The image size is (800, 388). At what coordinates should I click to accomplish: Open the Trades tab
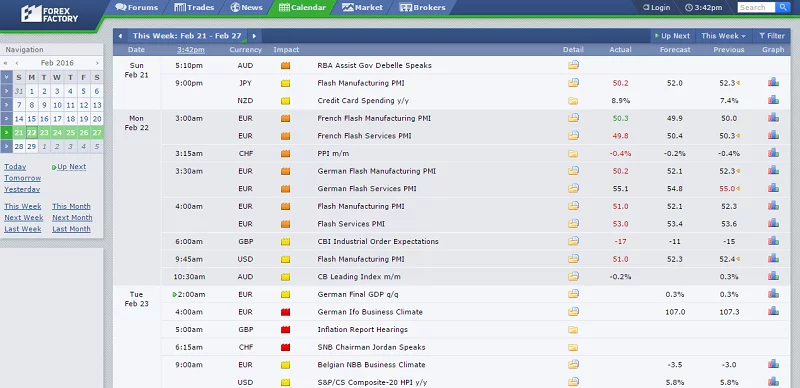(194, 7)
